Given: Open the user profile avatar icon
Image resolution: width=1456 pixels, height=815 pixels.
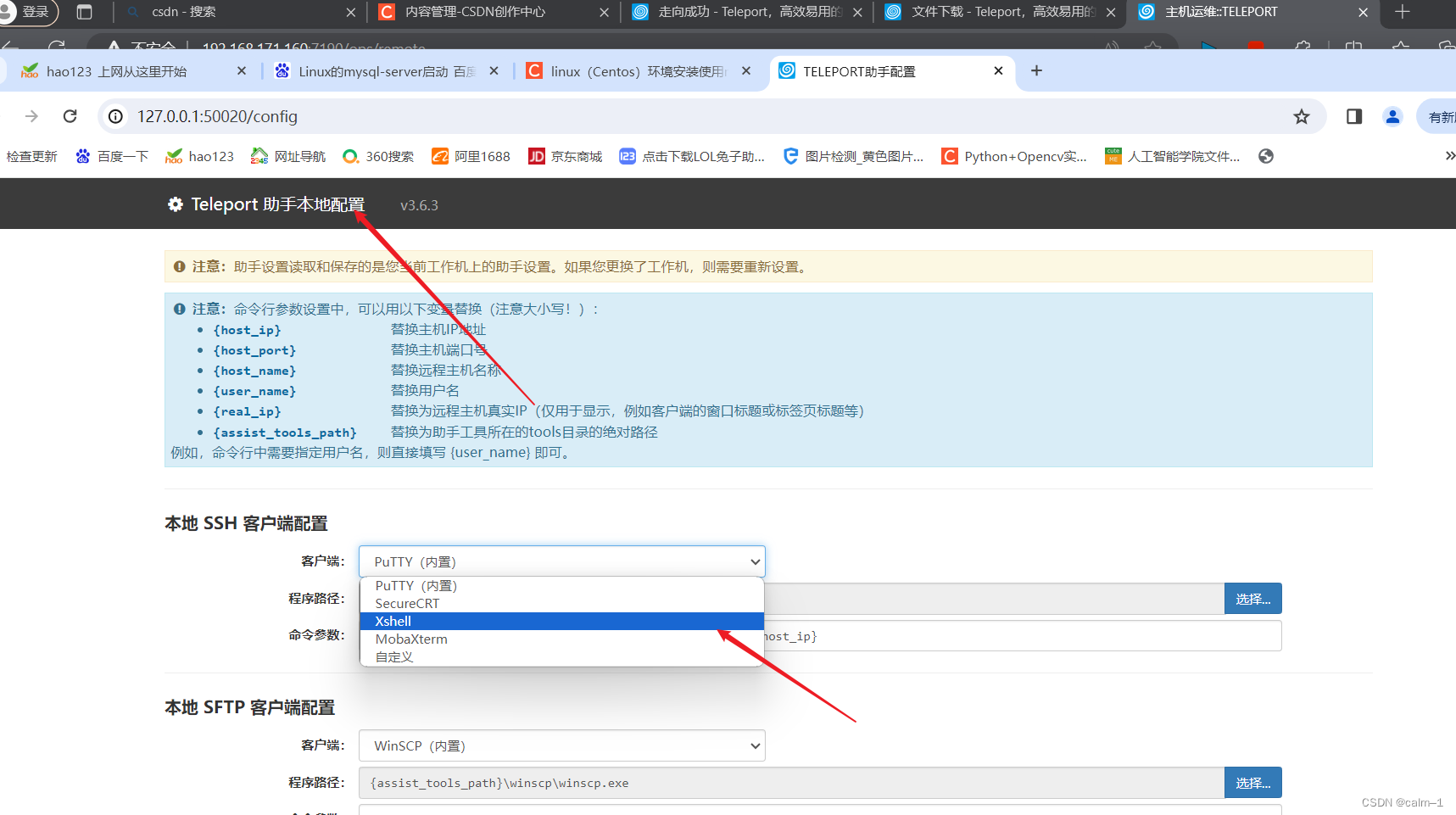Looking at the screenshot, I should click(x=1392, y=116).
